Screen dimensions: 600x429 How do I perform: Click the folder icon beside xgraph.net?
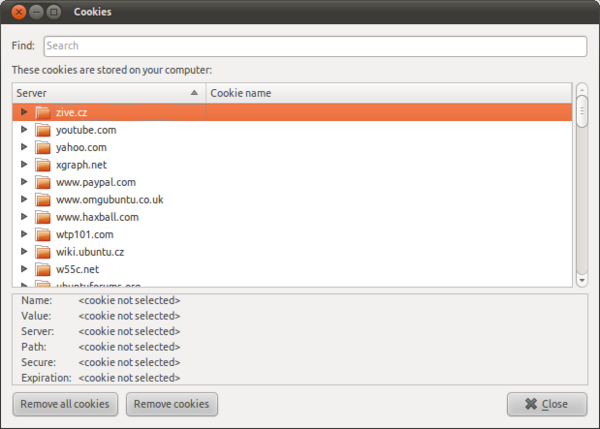(42, 165)
